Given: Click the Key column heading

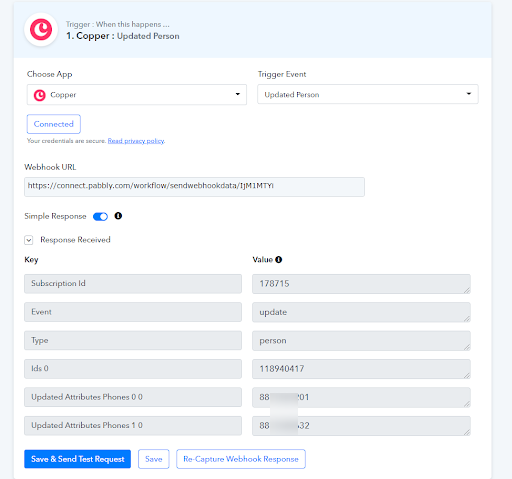Looking at the screenshot, I should (x=31, y=260).
